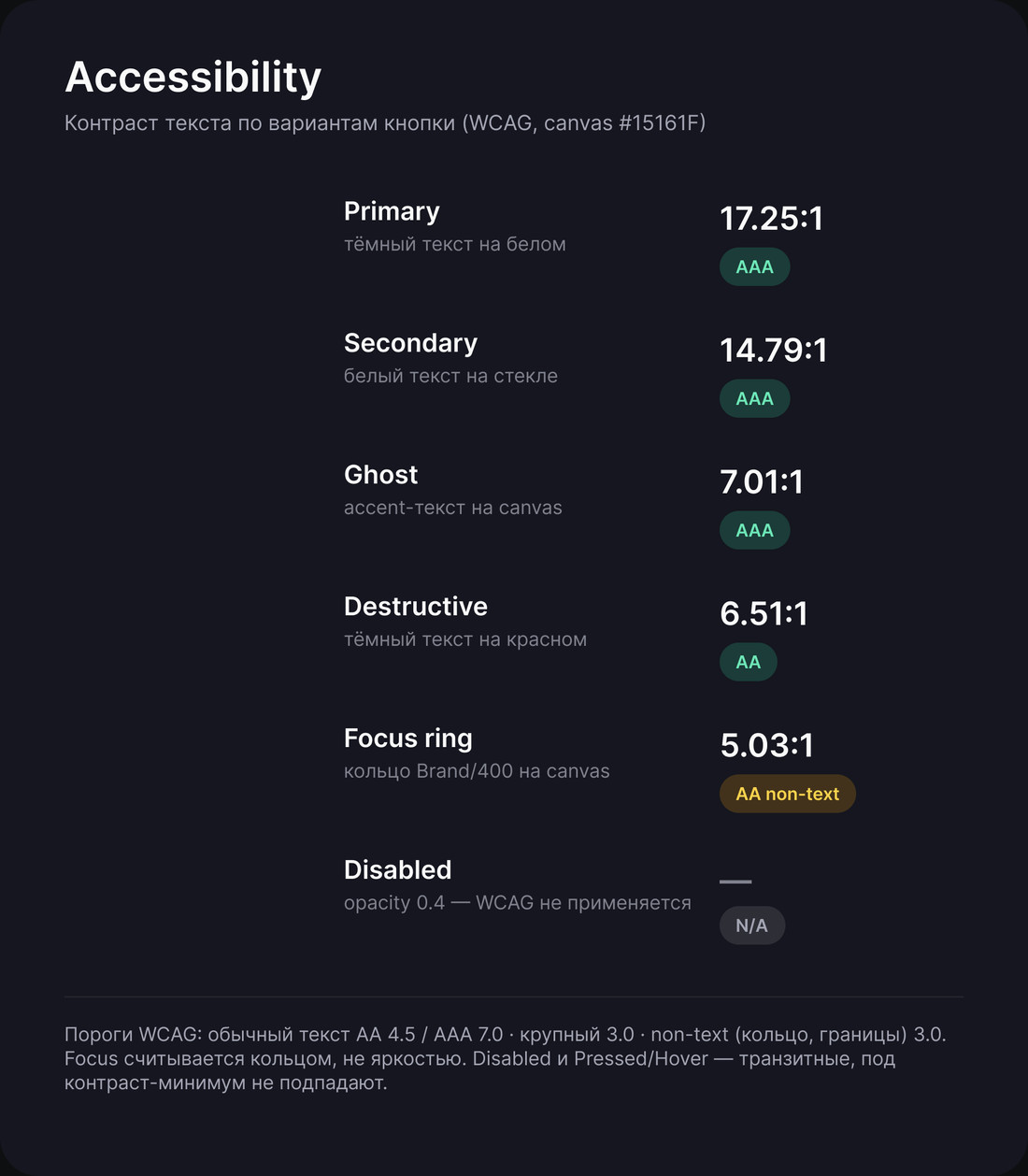Click the 5.03:1 contrast value
Viewport: 1028px width, 1176px height.
tap(767, 746)
